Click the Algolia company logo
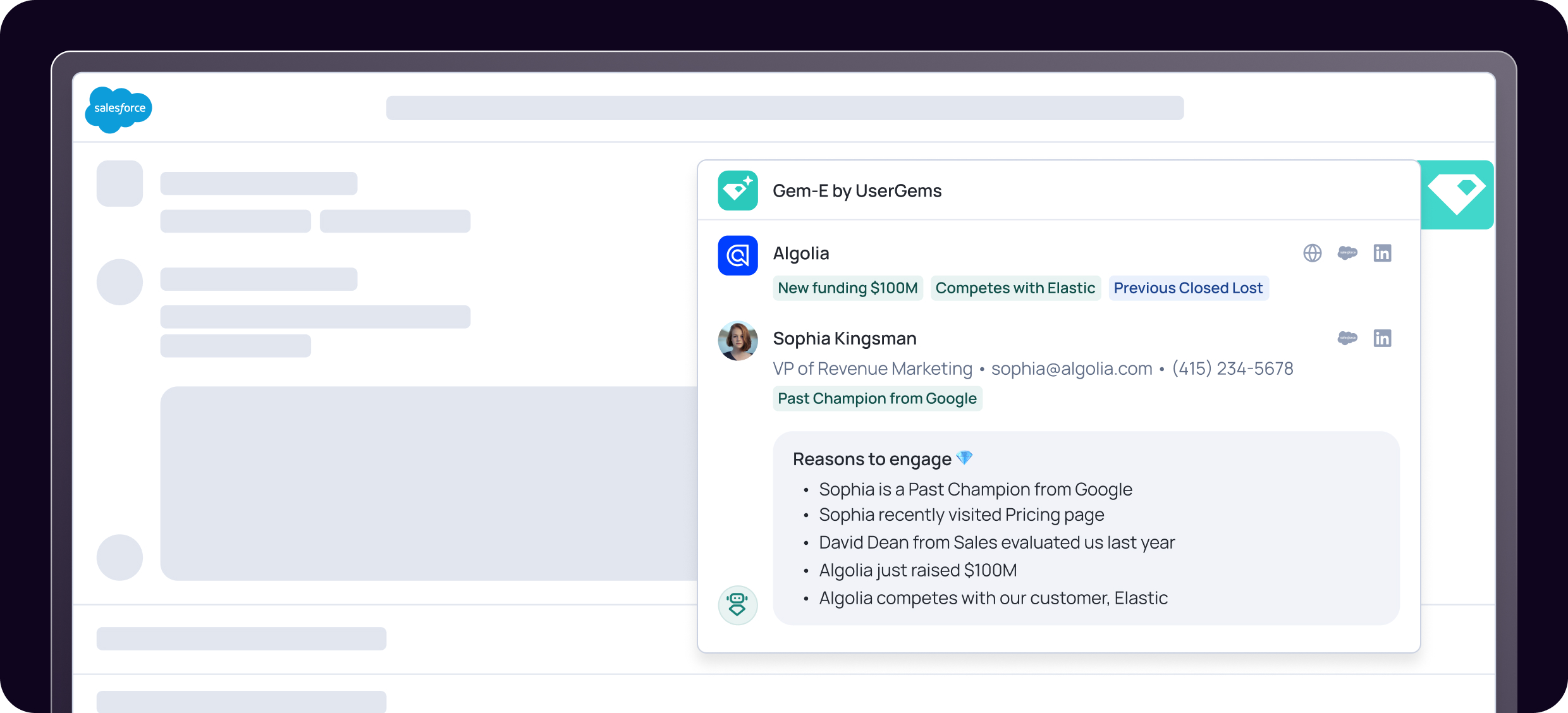This screenshot has width=1568, height=713. (737, 255)
